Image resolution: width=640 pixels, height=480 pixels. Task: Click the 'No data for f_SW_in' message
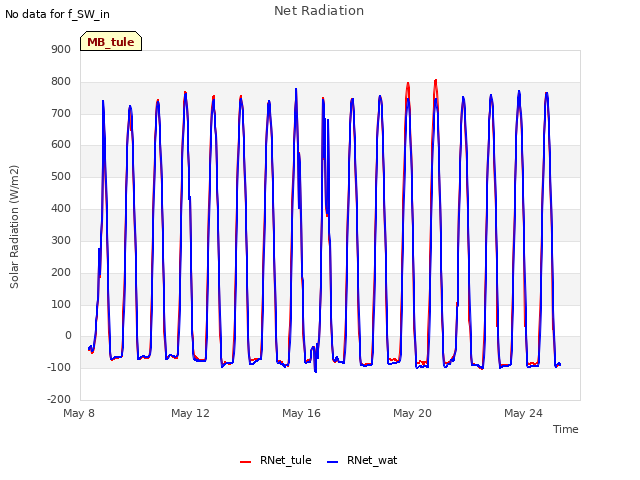point(57,14)
